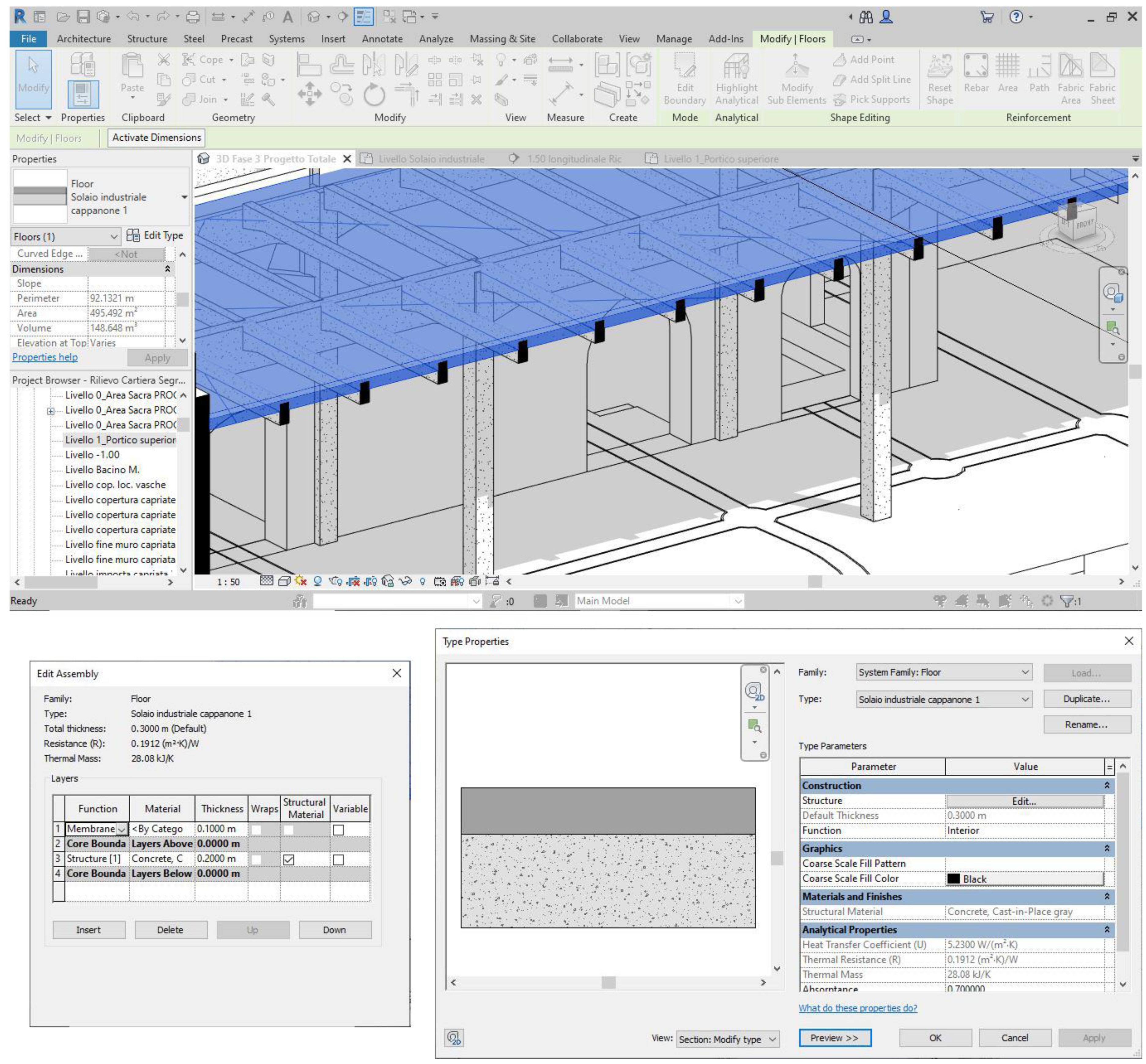
Task: Expand the Type dropdown Solaio industriale cappanone 1
Action: point(1025,699)
